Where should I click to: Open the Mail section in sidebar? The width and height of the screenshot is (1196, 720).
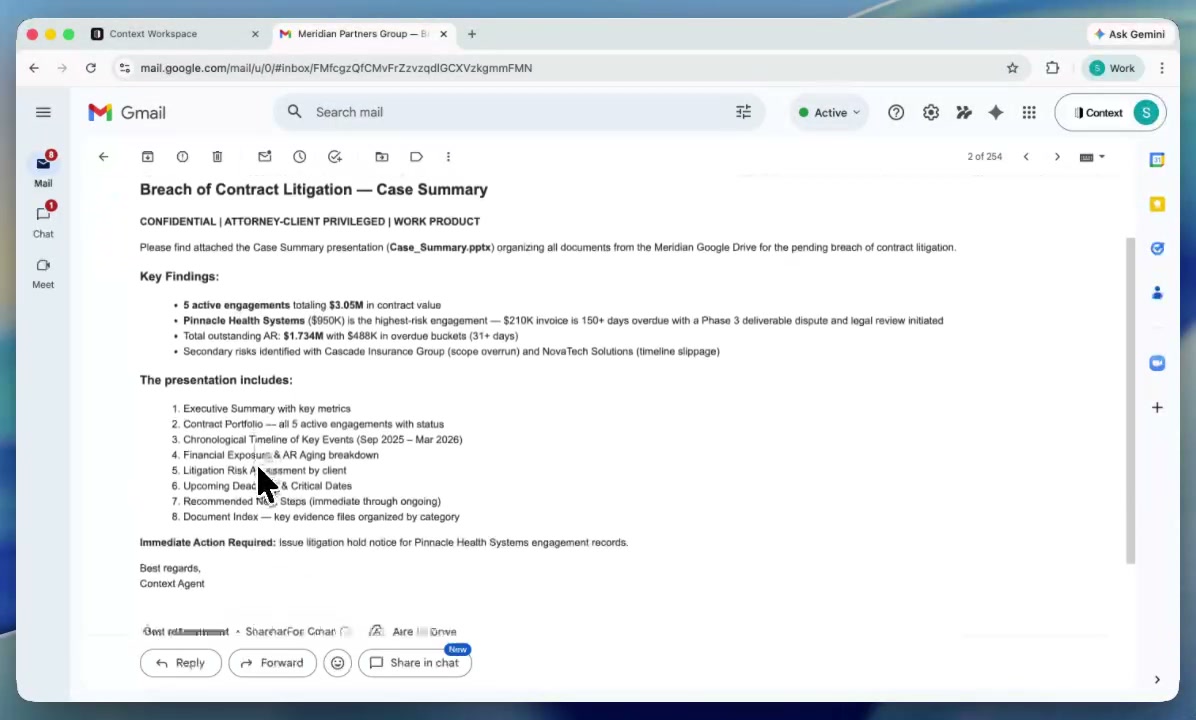click(43, 169)
